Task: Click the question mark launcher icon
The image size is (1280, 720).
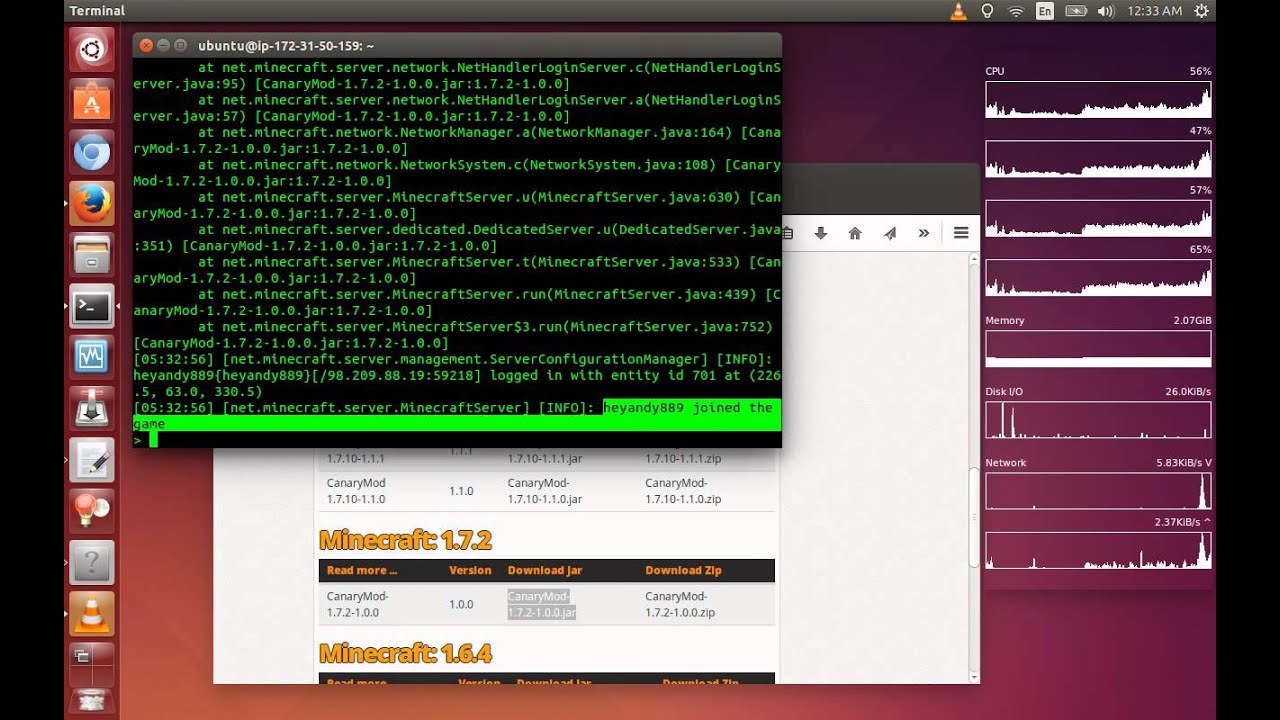Action: [91, 564]
